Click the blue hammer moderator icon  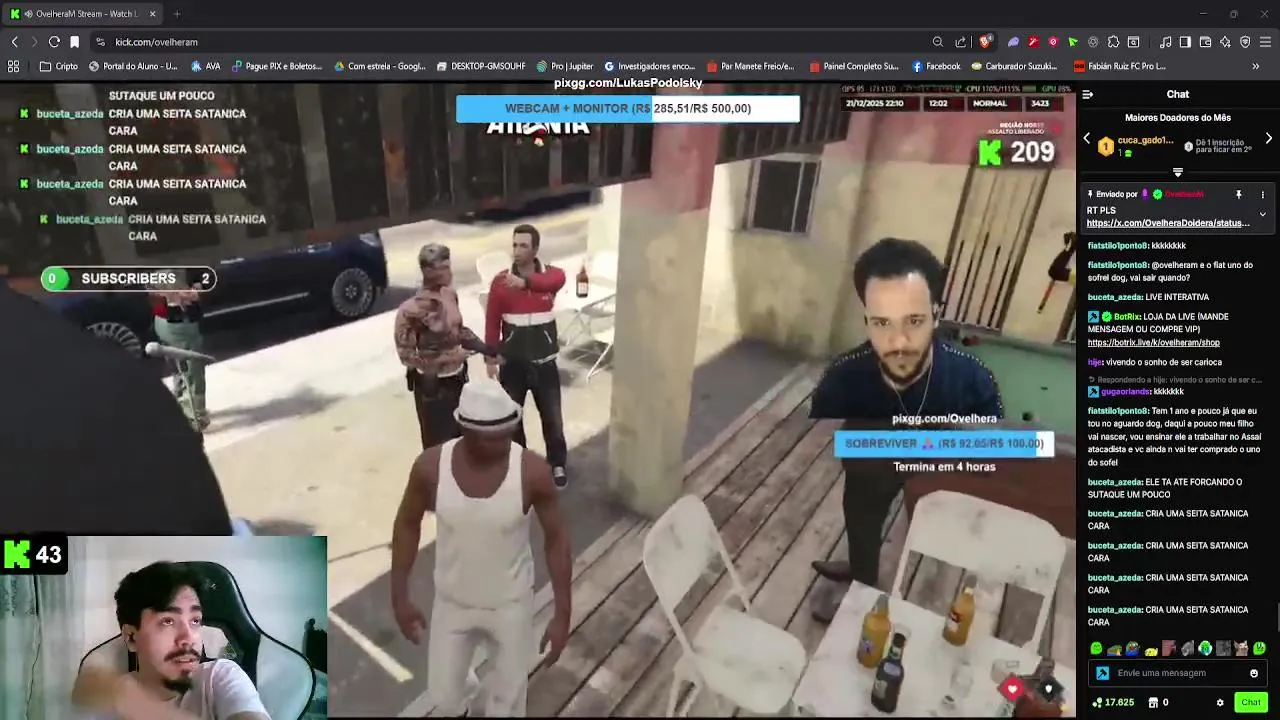coord(1102,673)
